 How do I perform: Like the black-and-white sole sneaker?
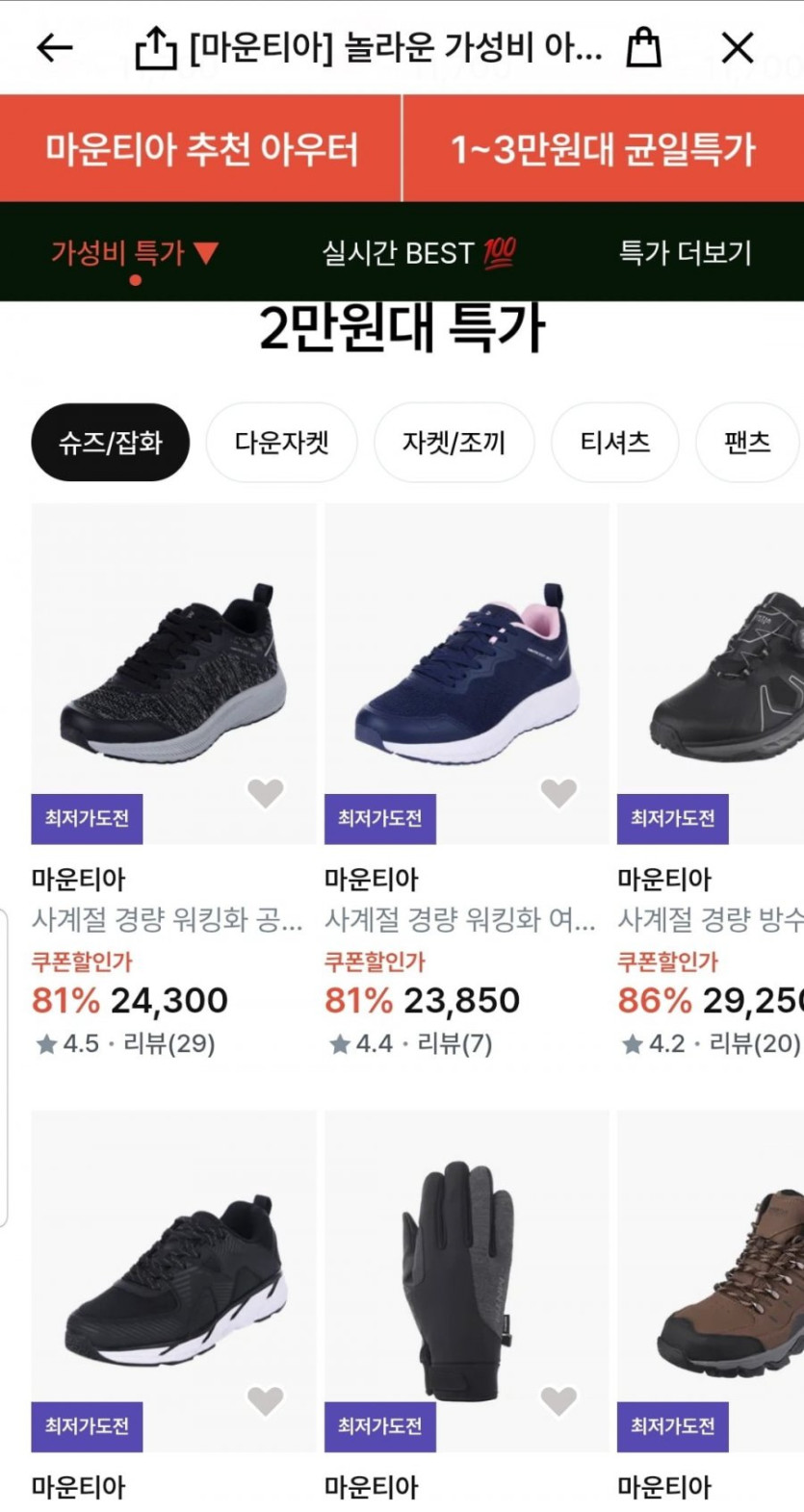pyautogui.click(x=265, y=1400)
